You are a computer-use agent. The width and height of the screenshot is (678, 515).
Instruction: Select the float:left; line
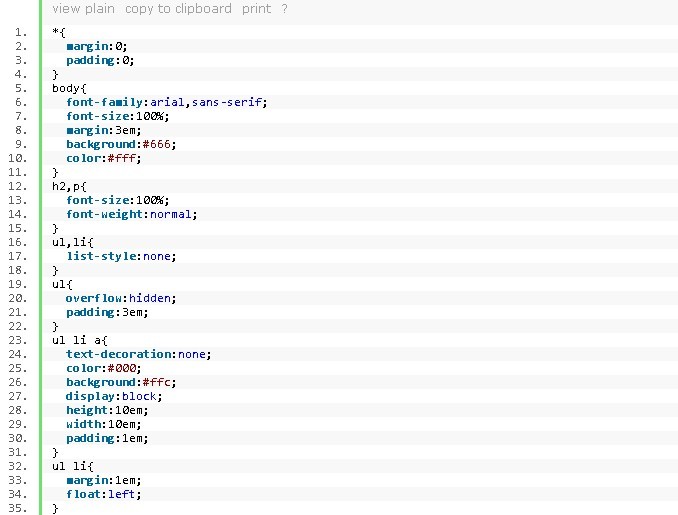coord(104,494)
